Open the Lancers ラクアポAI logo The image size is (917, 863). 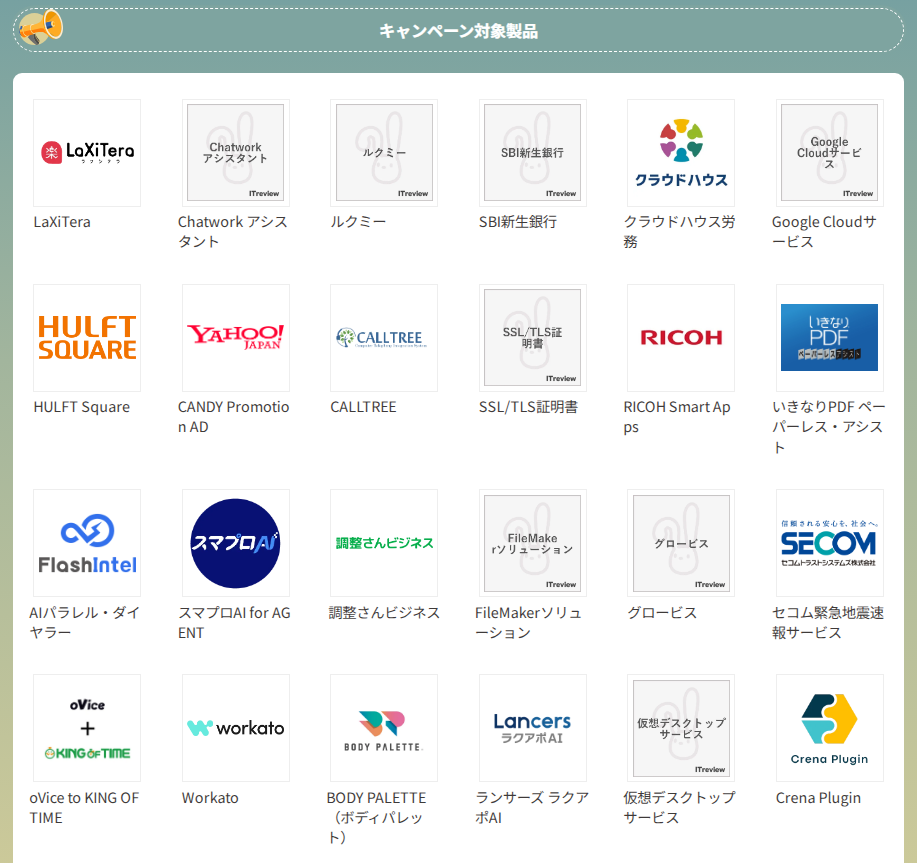pyautogui.click(x=533, y=728)
